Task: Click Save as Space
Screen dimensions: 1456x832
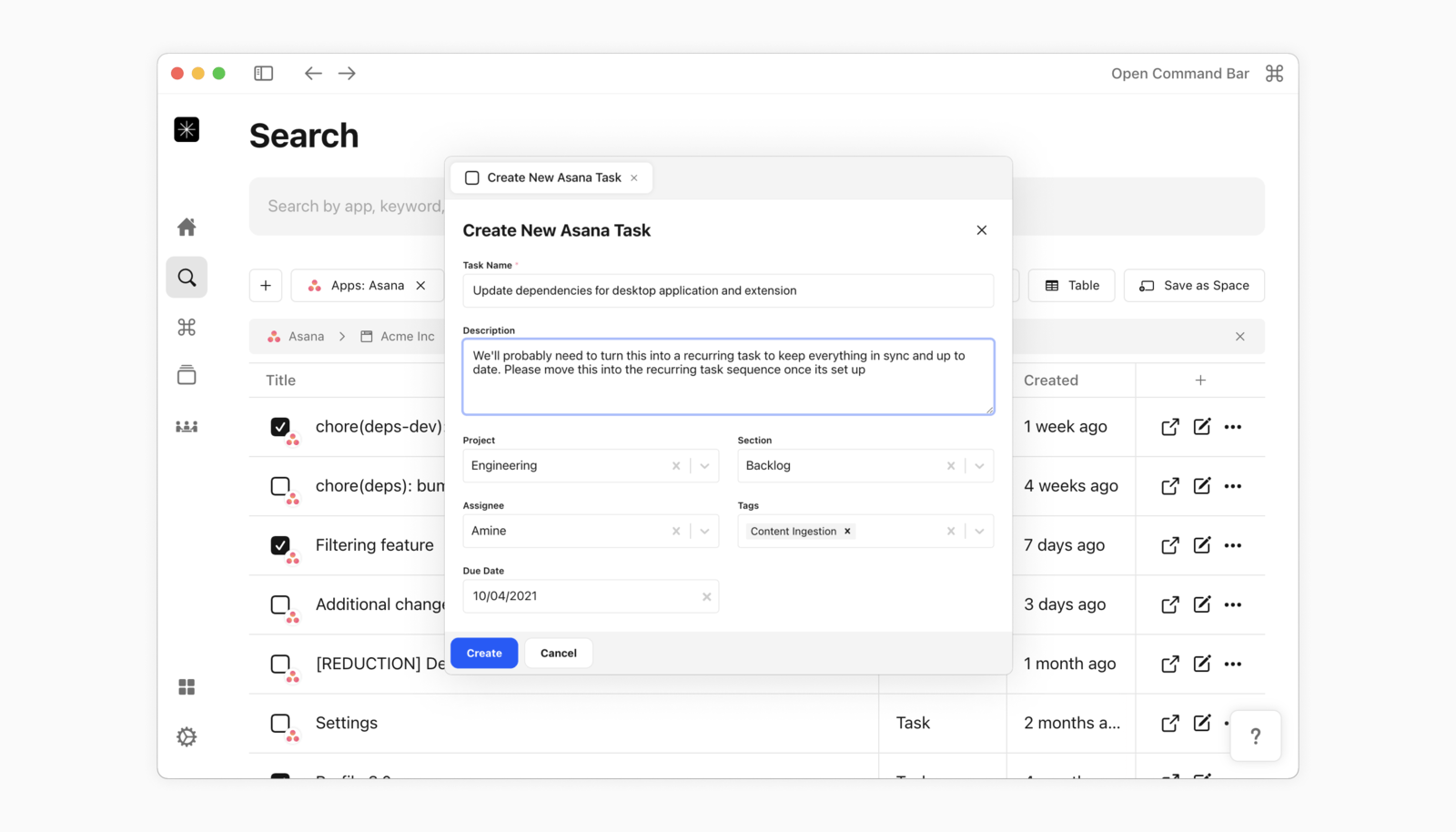Action: coord(1194,285)
